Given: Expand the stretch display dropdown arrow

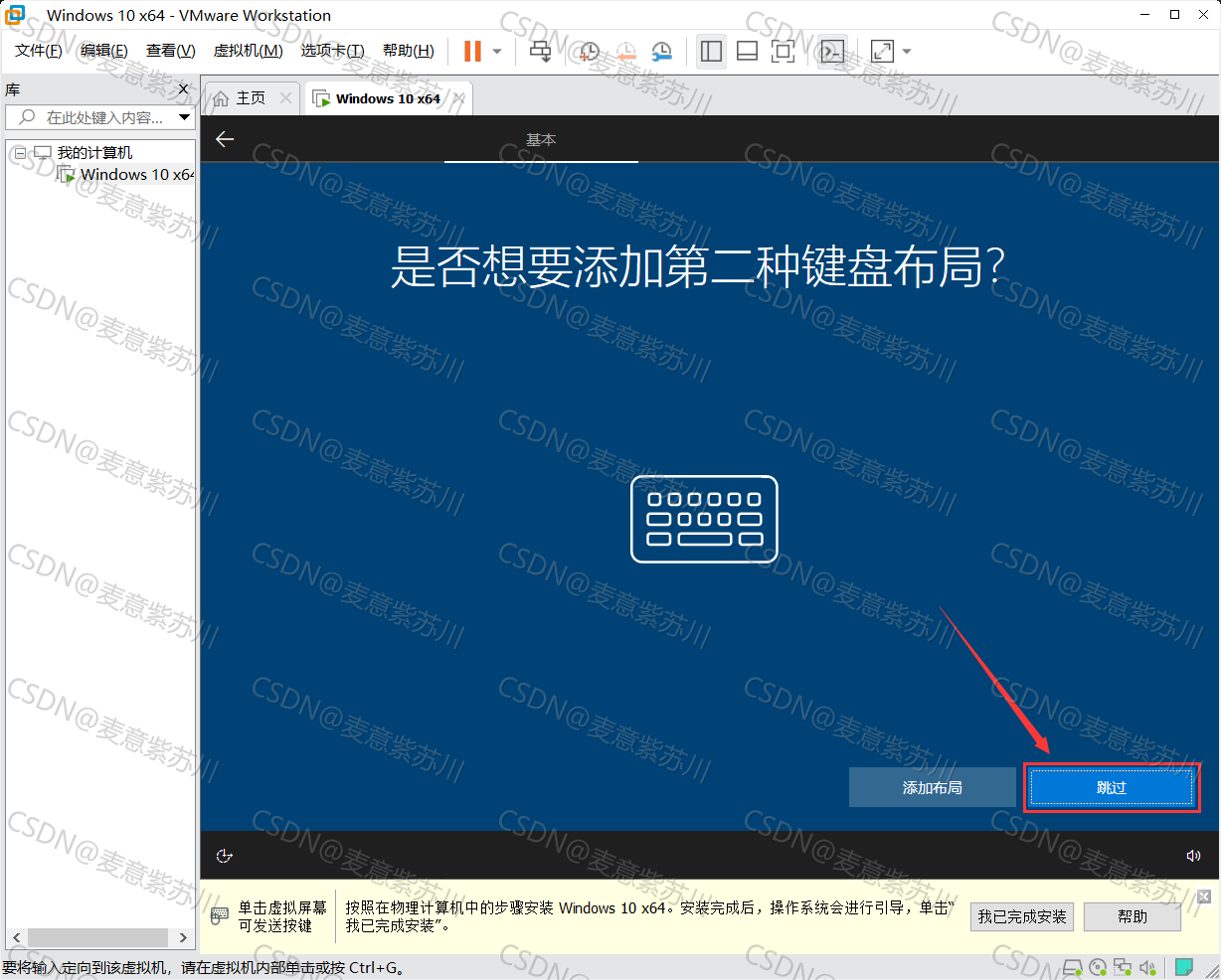Looking at the screenshot, I should coord(906,52).
